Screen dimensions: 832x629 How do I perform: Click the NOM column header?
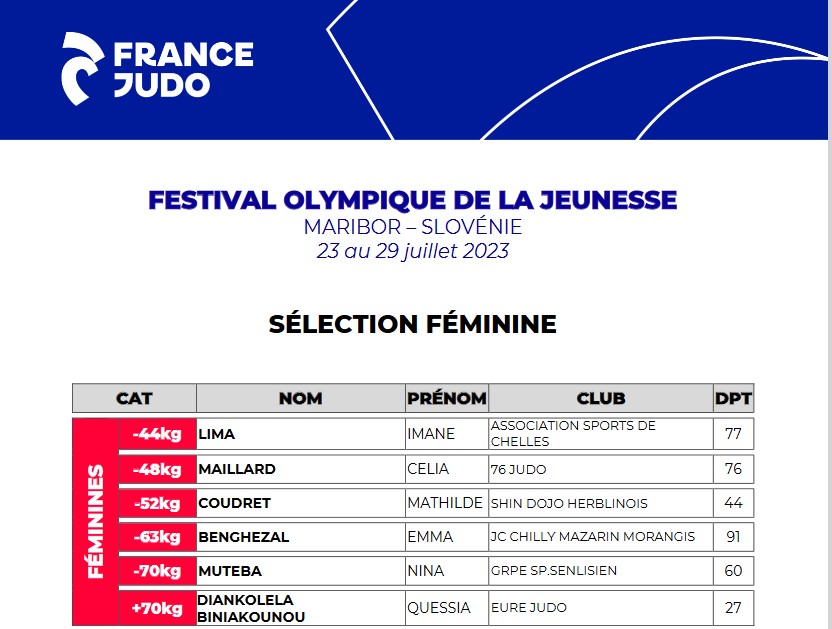300,398
